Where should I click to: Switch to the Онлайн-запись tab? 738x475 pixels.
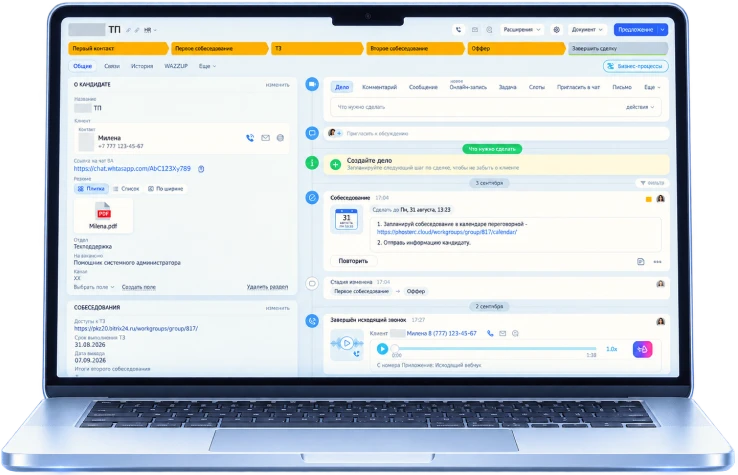click(x=468, y=88)
